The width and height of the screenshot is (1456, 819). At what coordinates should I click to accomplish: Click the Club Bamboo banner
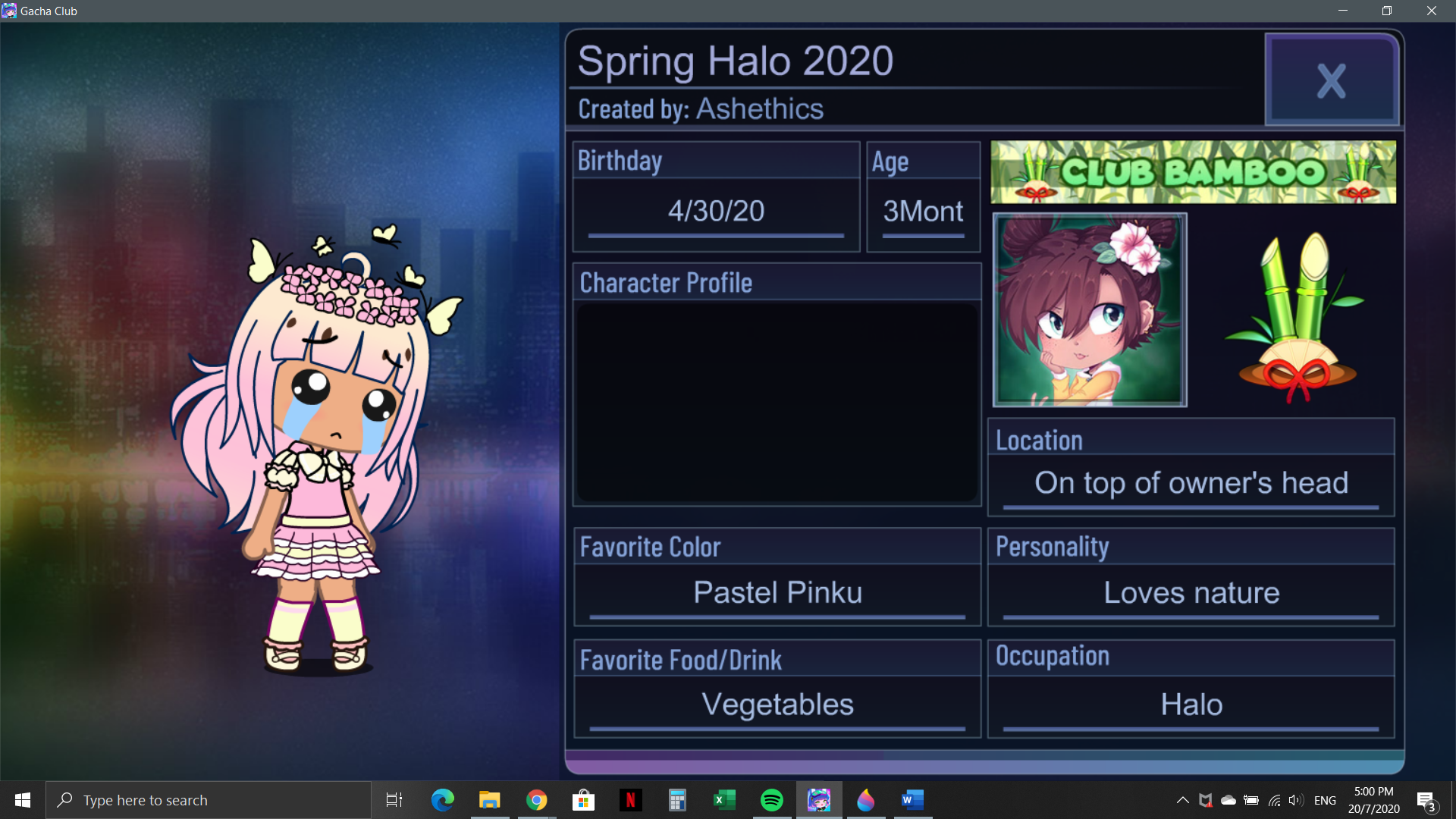click(x=1193, y=172)
